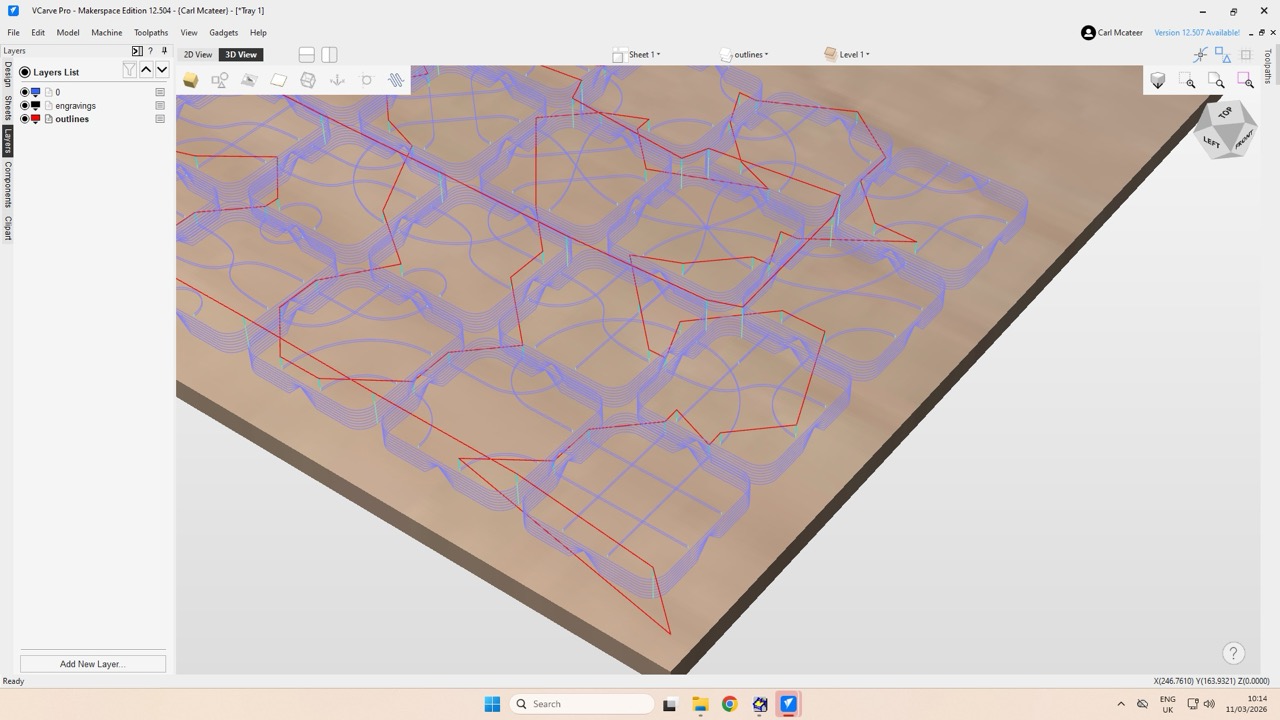Click the Layers panel help question mark

151,51
